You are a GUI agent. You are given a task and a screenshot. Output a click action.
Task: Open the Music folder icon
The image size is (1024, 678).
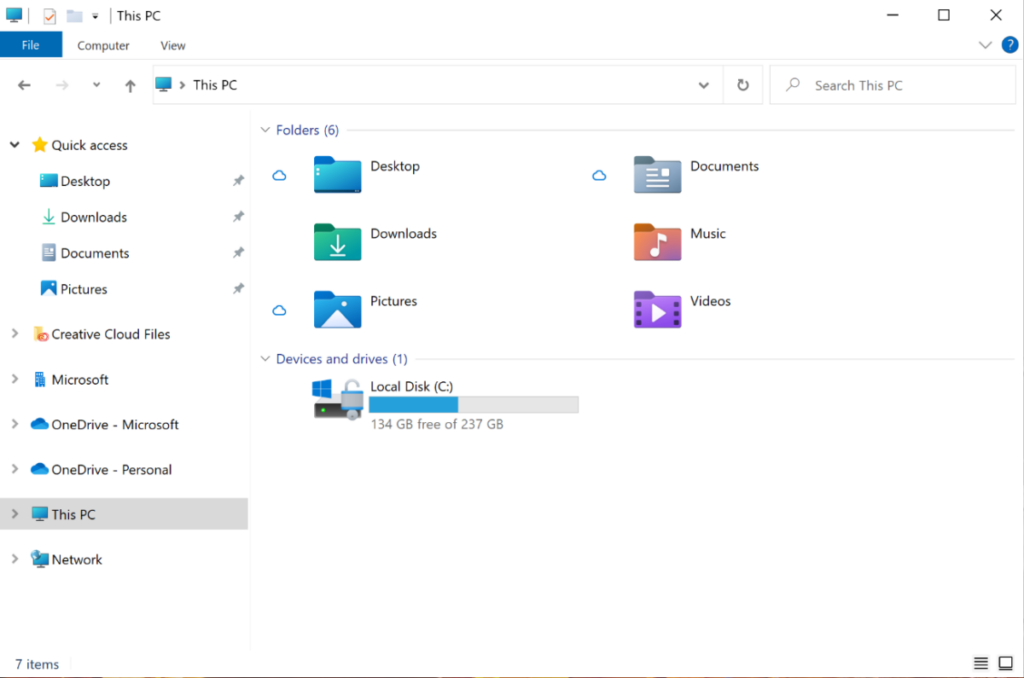pos(657,242)
